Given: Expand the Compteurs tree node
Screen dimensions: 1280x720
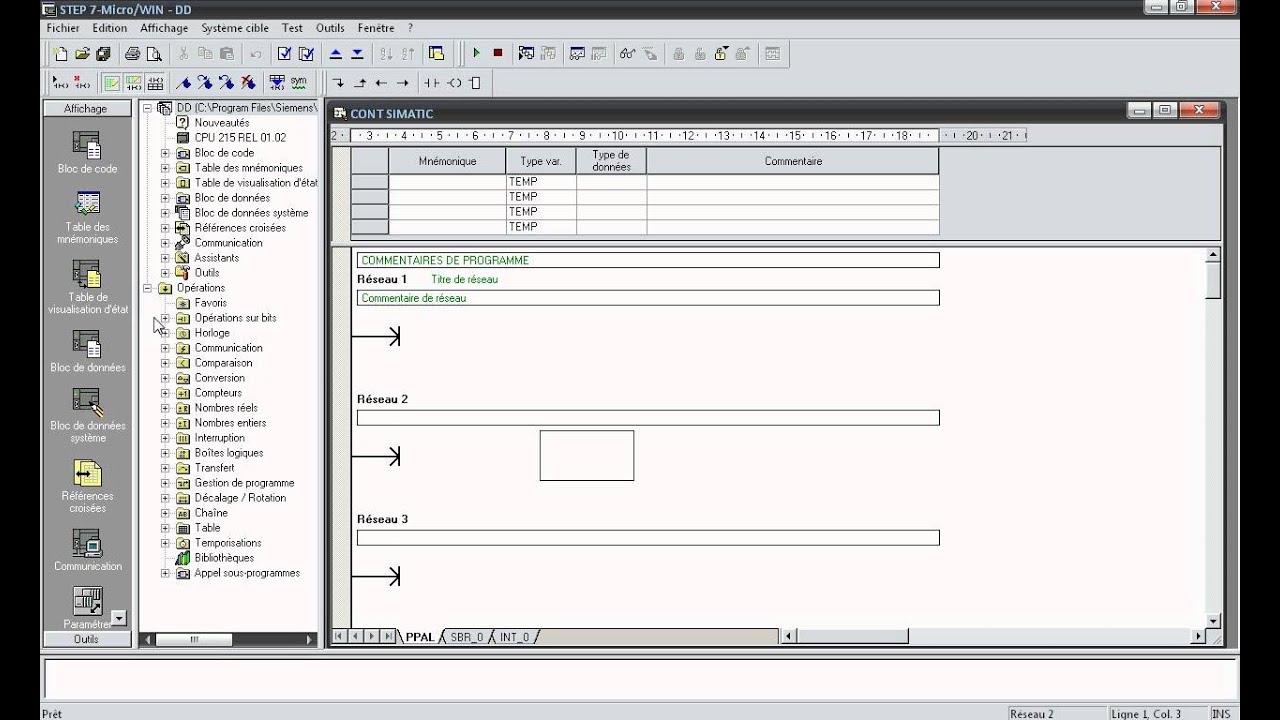Looking at the screenshot, I should (x=166, y=393).
